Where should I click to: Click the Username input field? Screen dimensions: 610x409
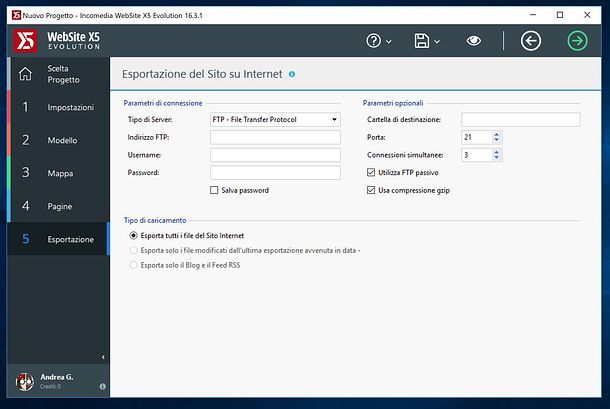(275, 155)
